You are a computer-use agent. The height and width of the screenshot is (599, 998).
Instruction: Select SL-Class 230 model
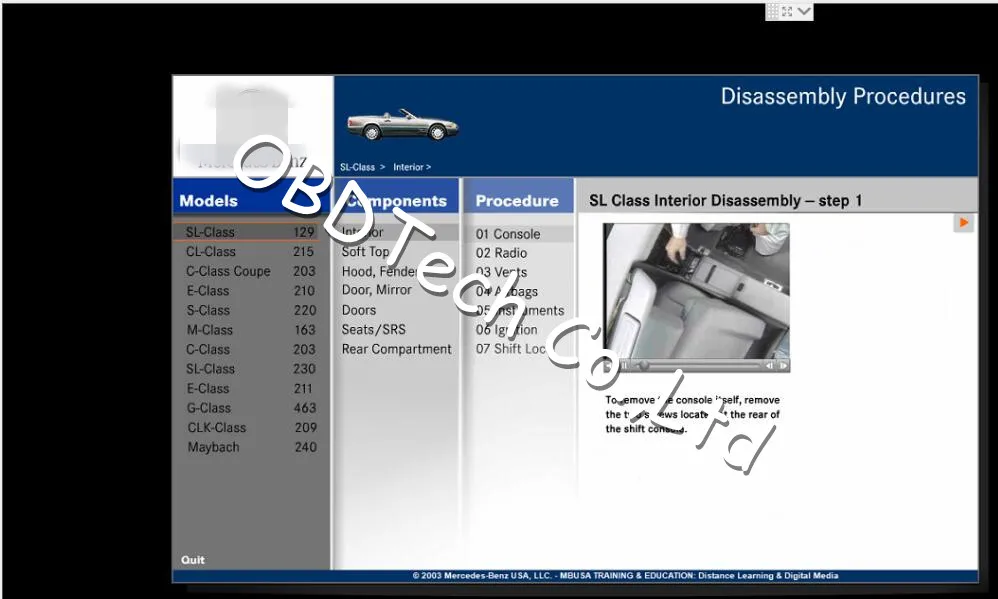click(251, 369)
